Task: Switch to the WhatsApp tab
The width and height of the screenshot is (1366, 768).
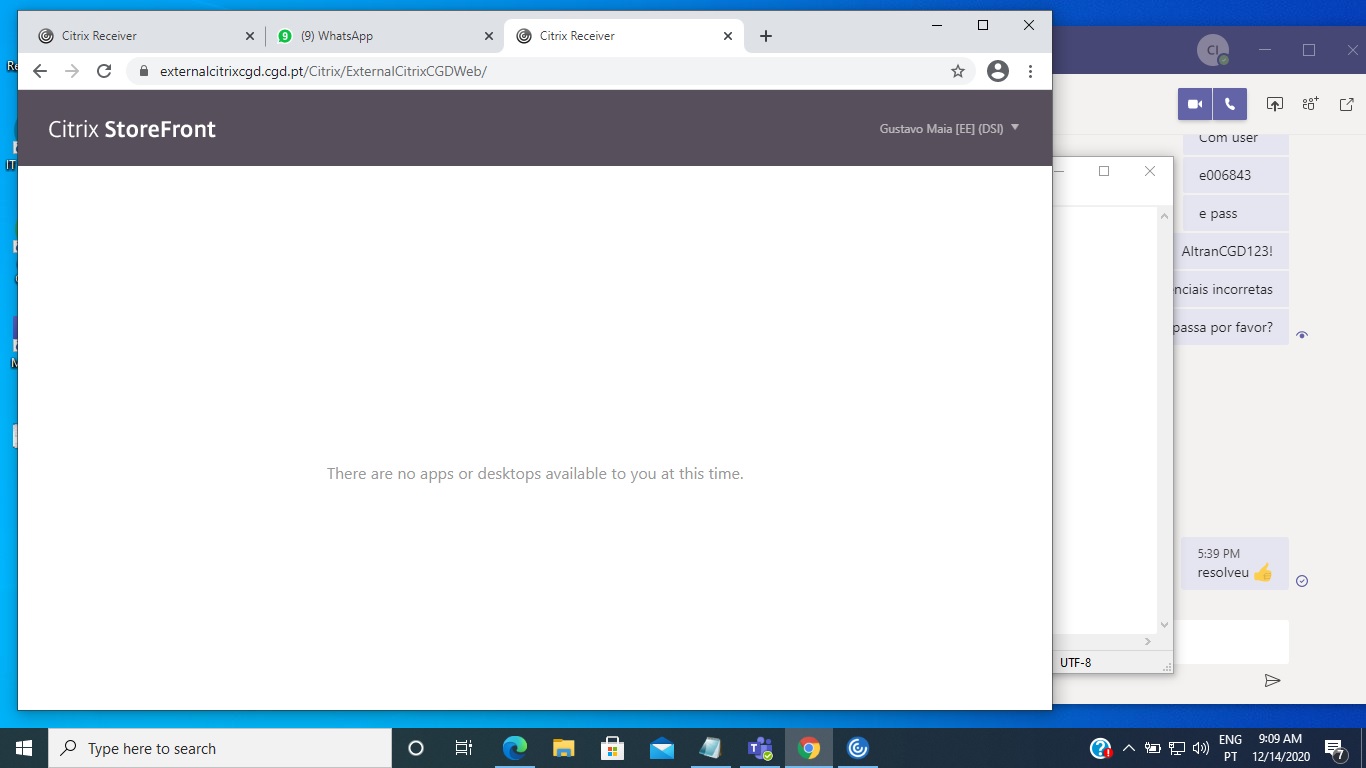Action: pos(385,36)
